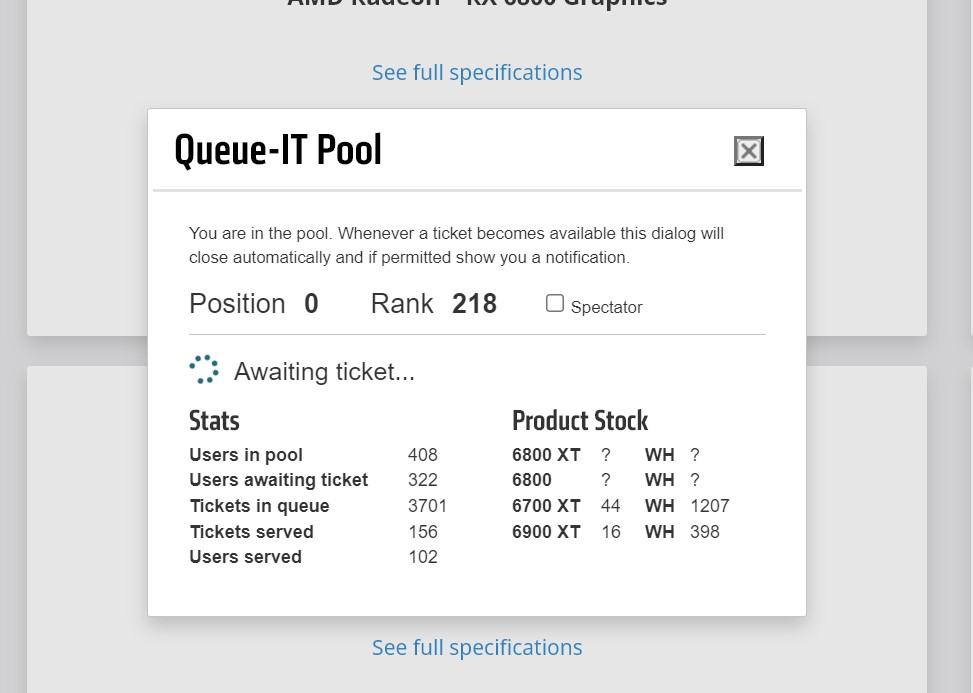Click the Spectator label text
This screenshot has height=693, width=973.
click(606, 307)
